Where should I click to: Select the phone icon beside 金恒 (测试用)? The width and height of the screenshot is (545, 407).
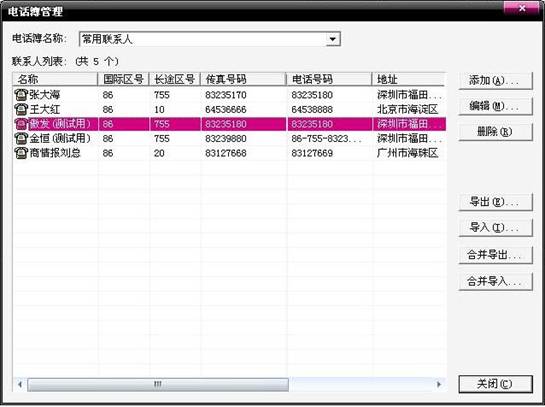tap(21, 138)
